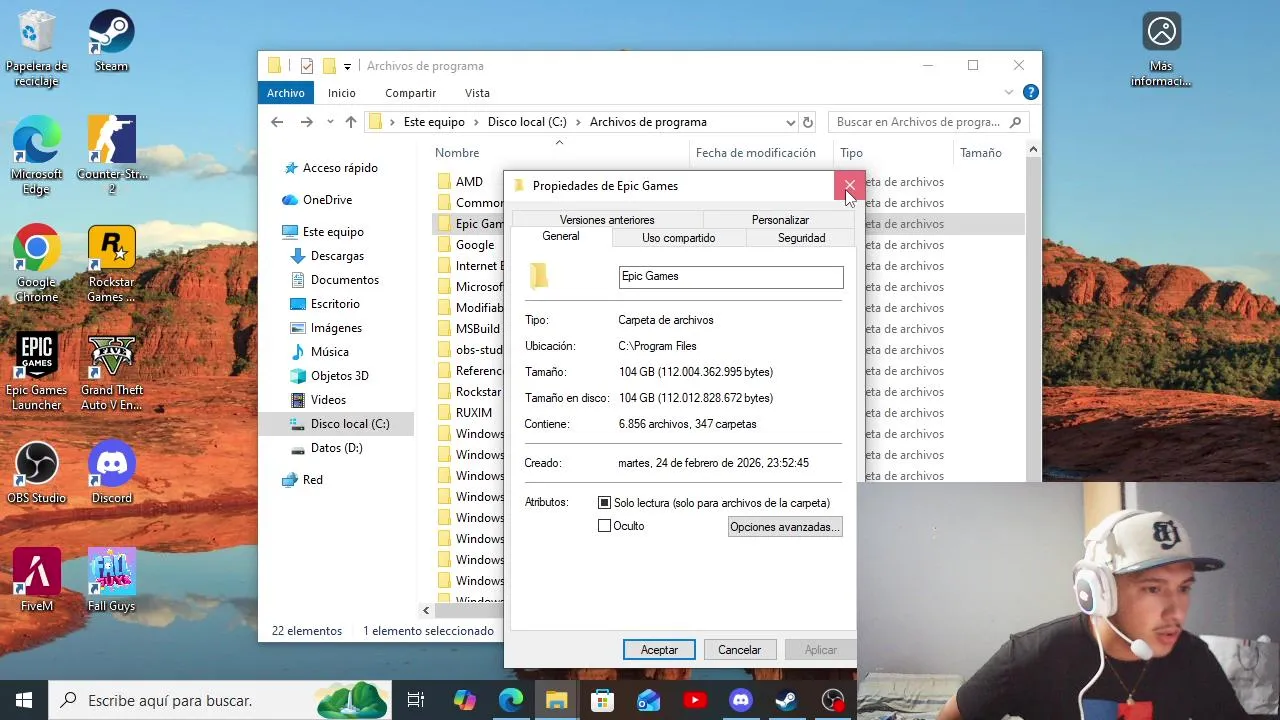This screenshot has width=1280, height=720.
Task: Open the Steam desktop shortcut
Action: [x=112, y=41]
